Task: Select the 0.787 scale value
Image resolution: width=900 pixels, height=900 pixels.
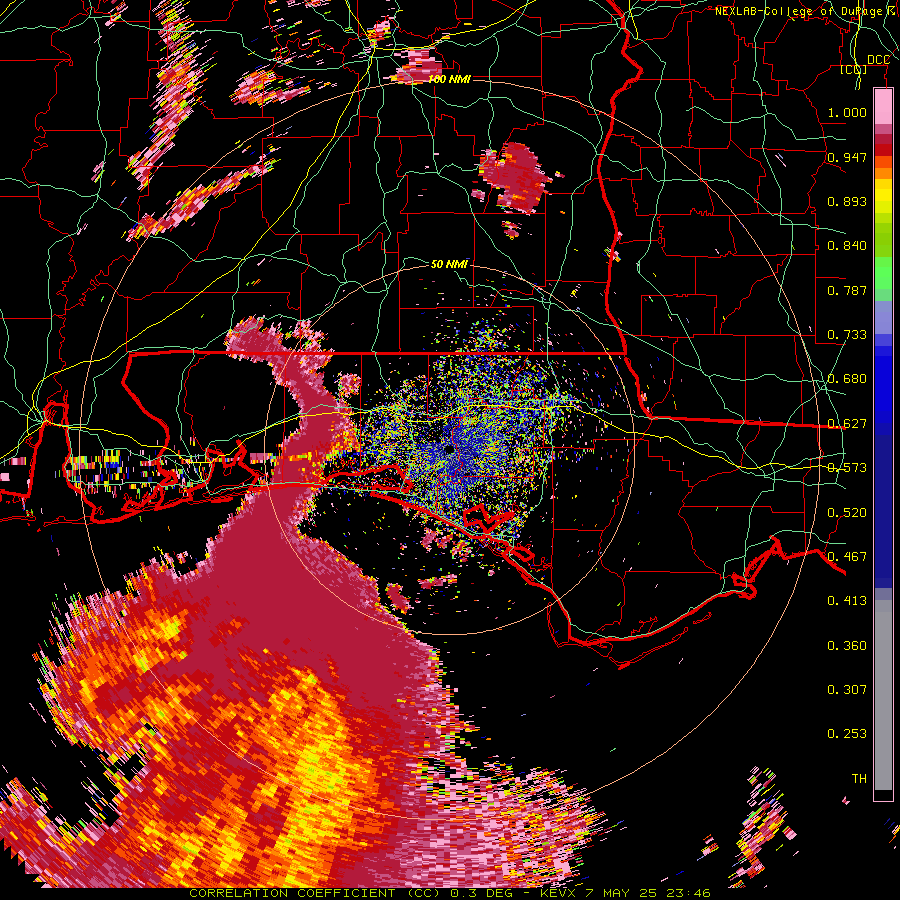Action: coord(847,290)
